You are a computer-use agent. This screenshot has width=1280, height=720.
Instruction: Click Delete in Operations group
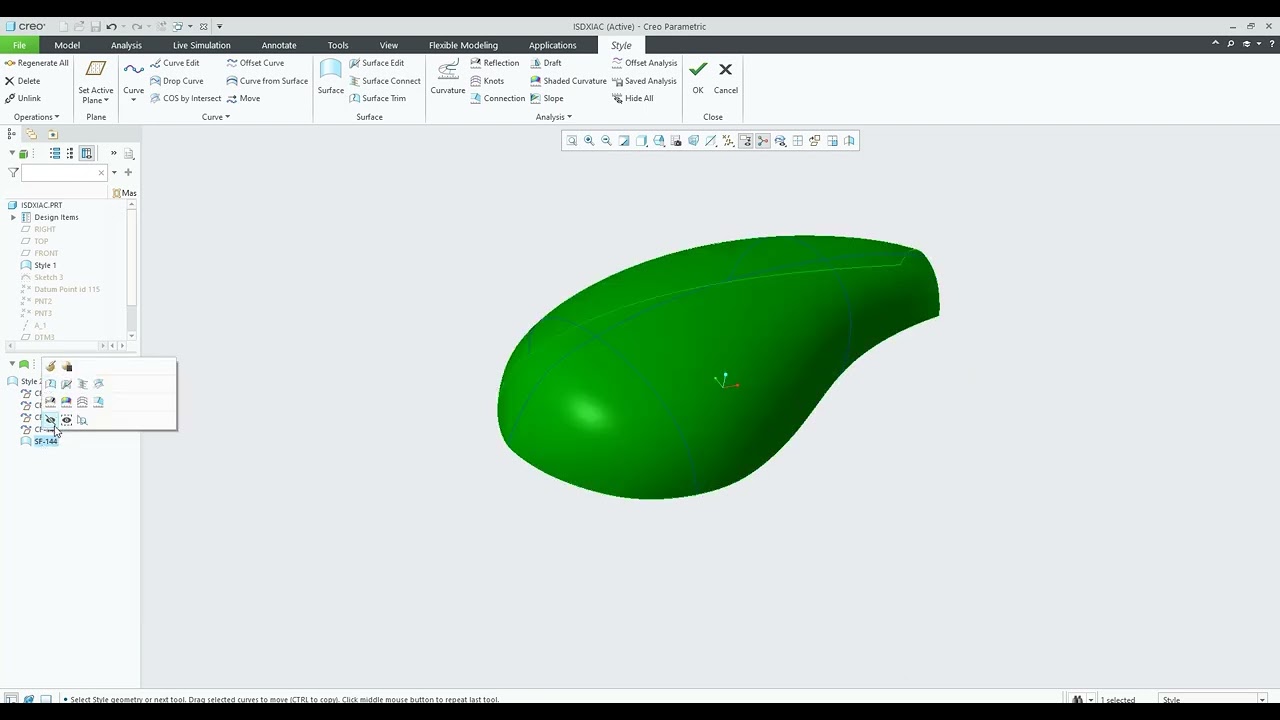click(23, 81)
